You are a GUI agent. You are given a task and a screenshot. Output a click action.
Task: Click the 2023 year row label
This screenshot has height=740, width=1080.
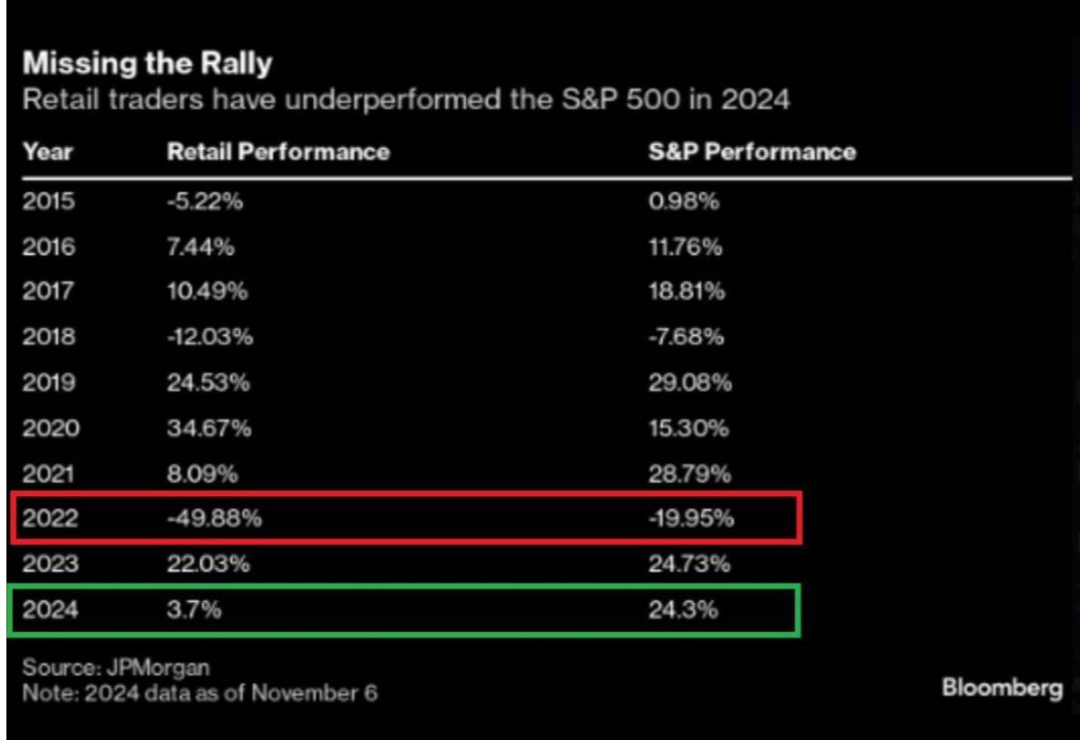(x=50, y=564)
